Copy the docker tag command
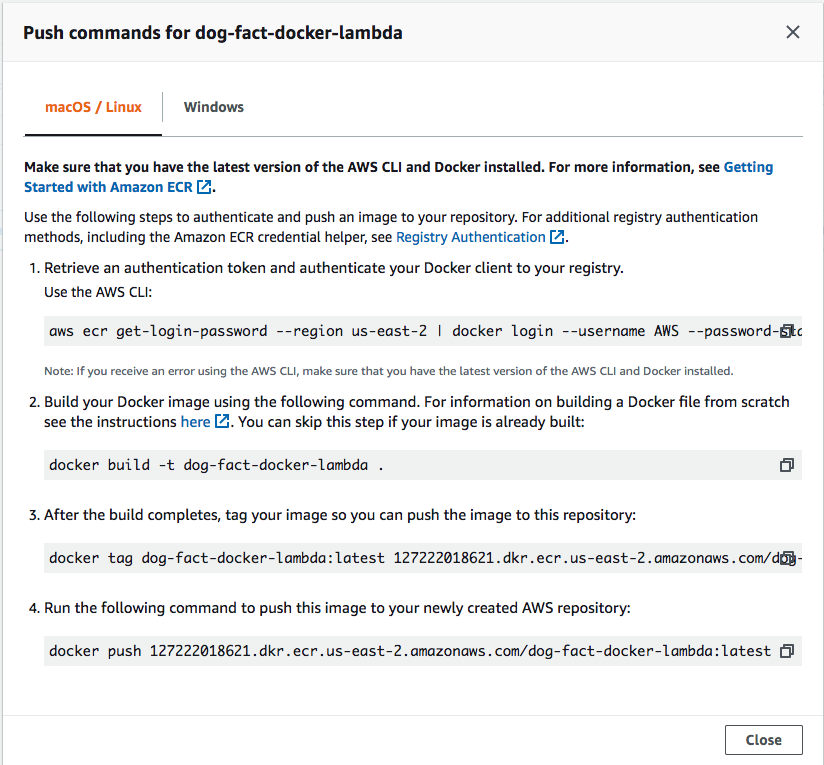The image size is (824, 765). pyautogui.click(x=786, y=558)
